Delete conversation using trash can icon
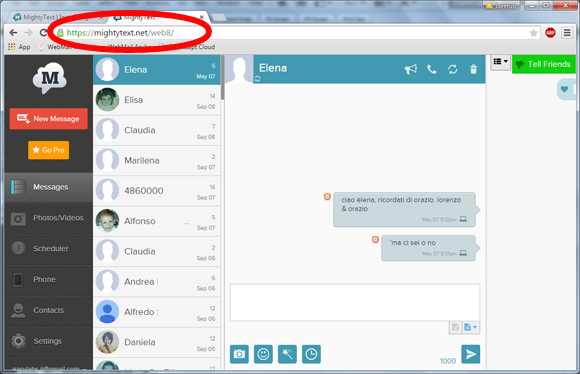This screenshot has height=374, width=580. coord(473,69)
